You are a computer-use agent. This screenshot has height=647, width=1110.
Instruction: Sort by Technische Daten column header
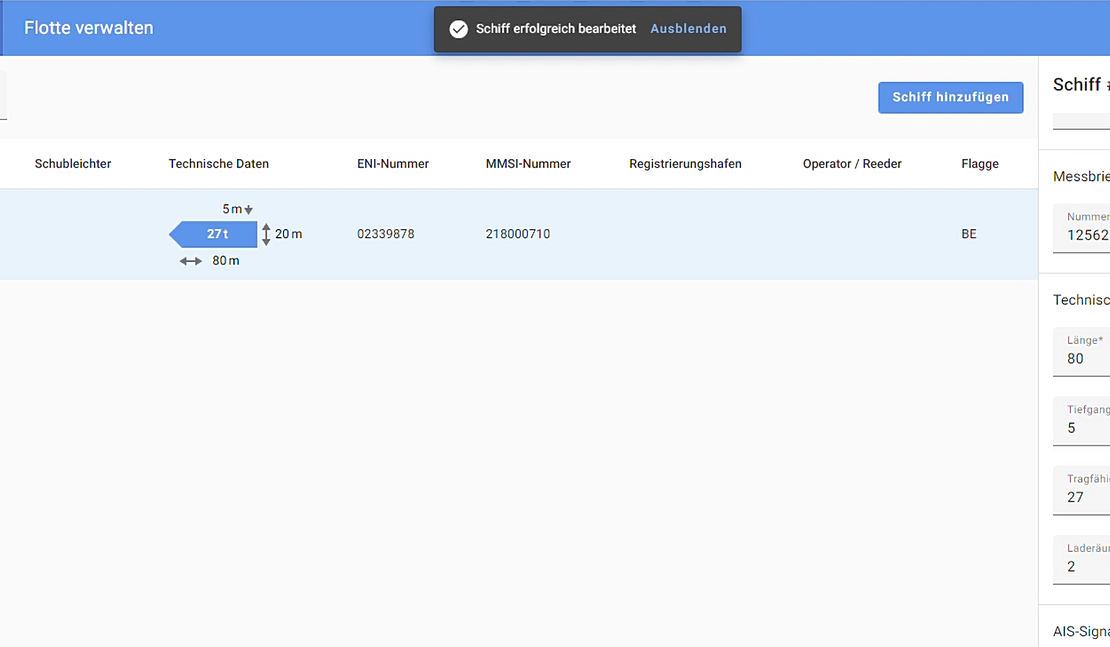219,164
